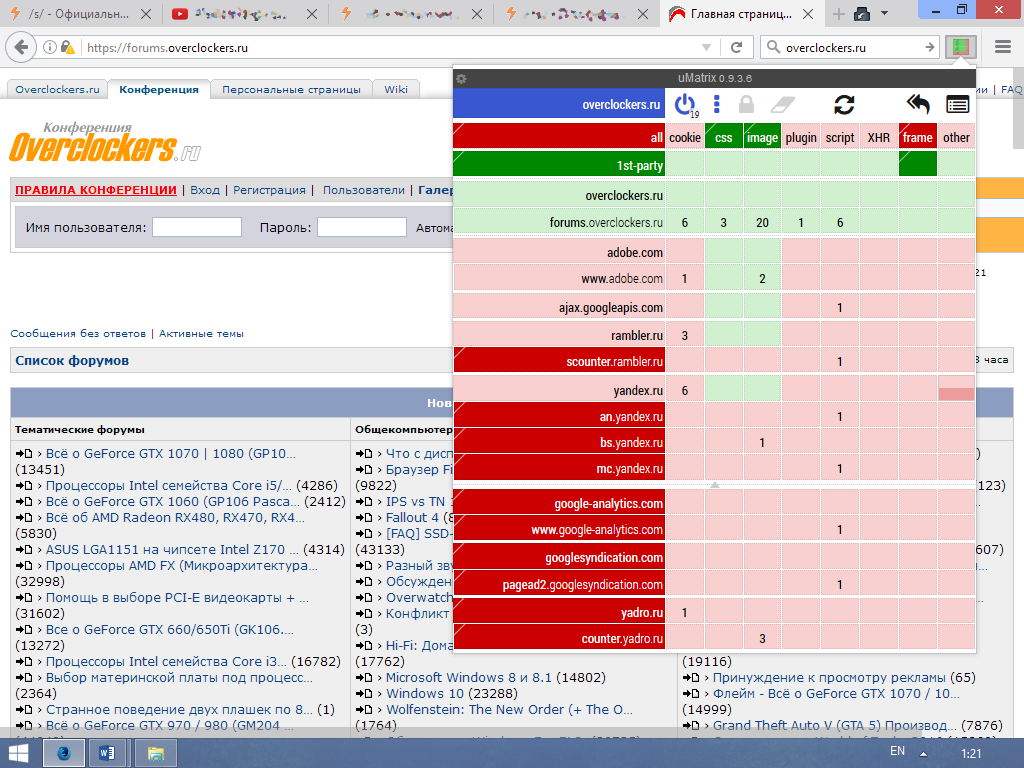Viewport: 1024px width, 768px height.
Task: Toggle the 'frame' column header in uMatrix
Action: [x=918, y=137]
